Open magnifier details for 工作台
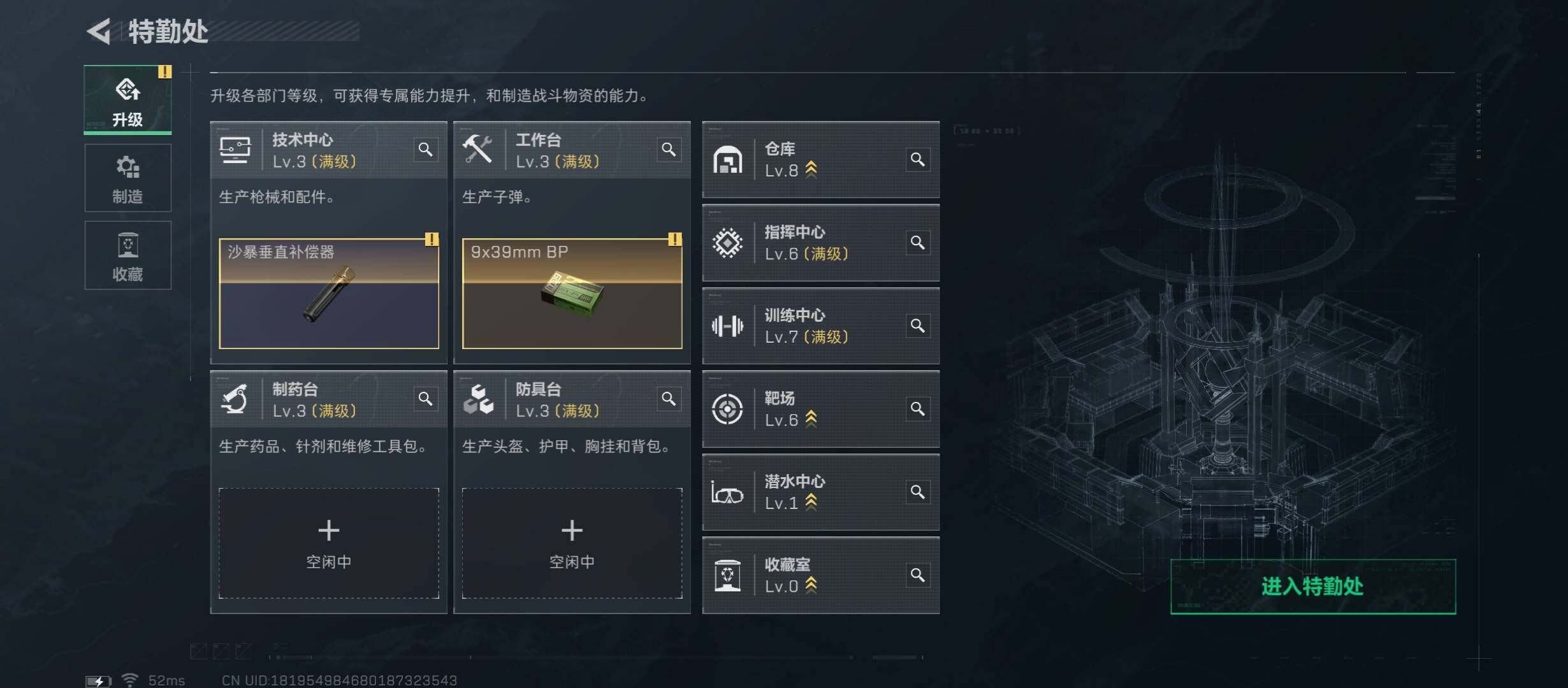 pos(669,150)
